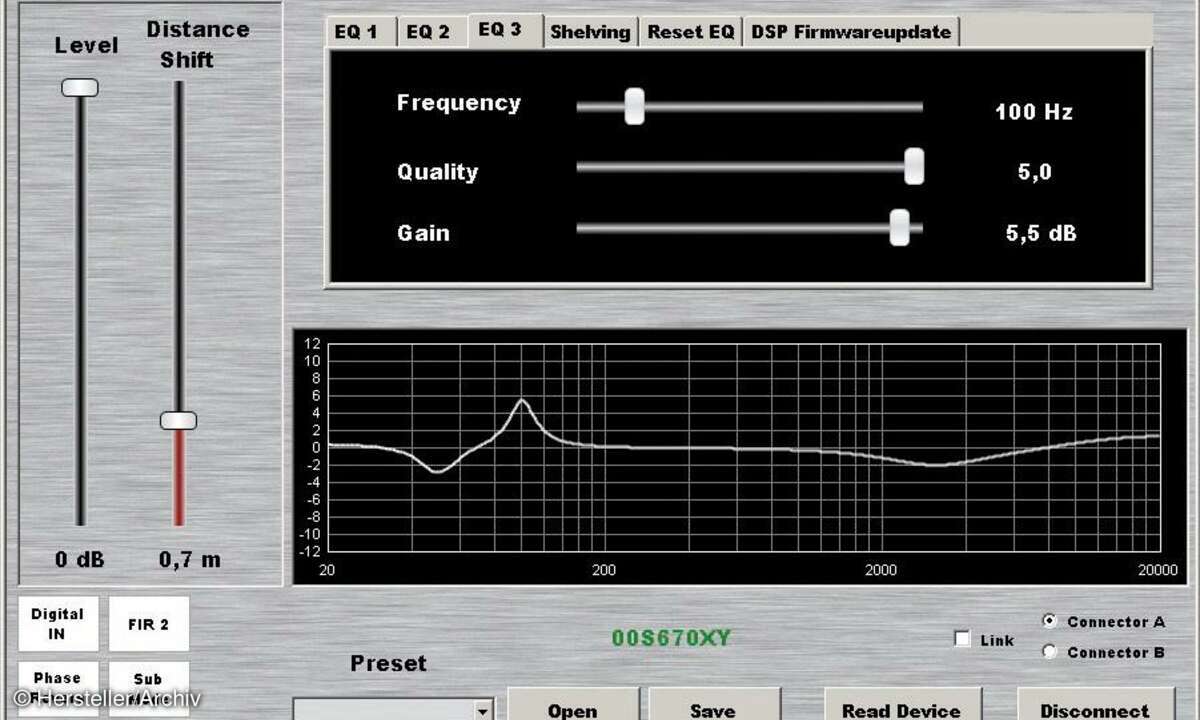Click the Frequency label
This screenshot has width=1200, height=720.
pyautogui.click(x=459, y=103)
